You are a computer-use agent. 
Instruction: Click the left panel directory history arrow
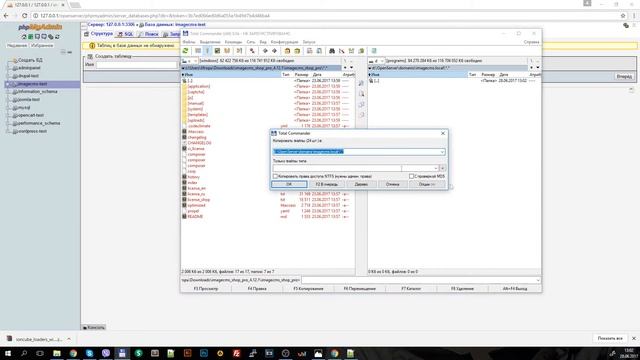351,68
